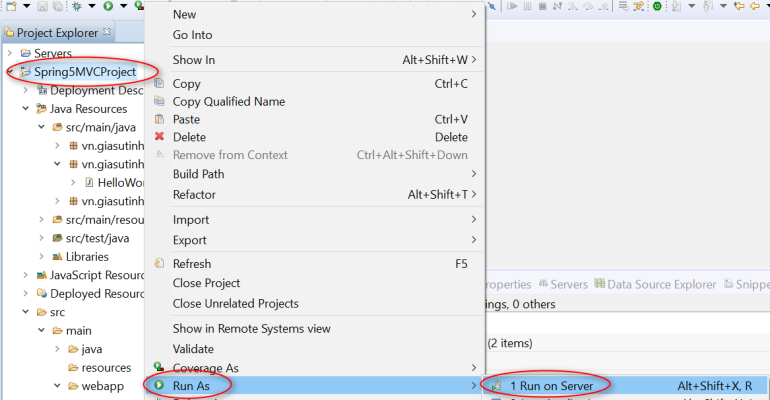
Task: Toggle Use Step Filters
Action: [638, 6]
